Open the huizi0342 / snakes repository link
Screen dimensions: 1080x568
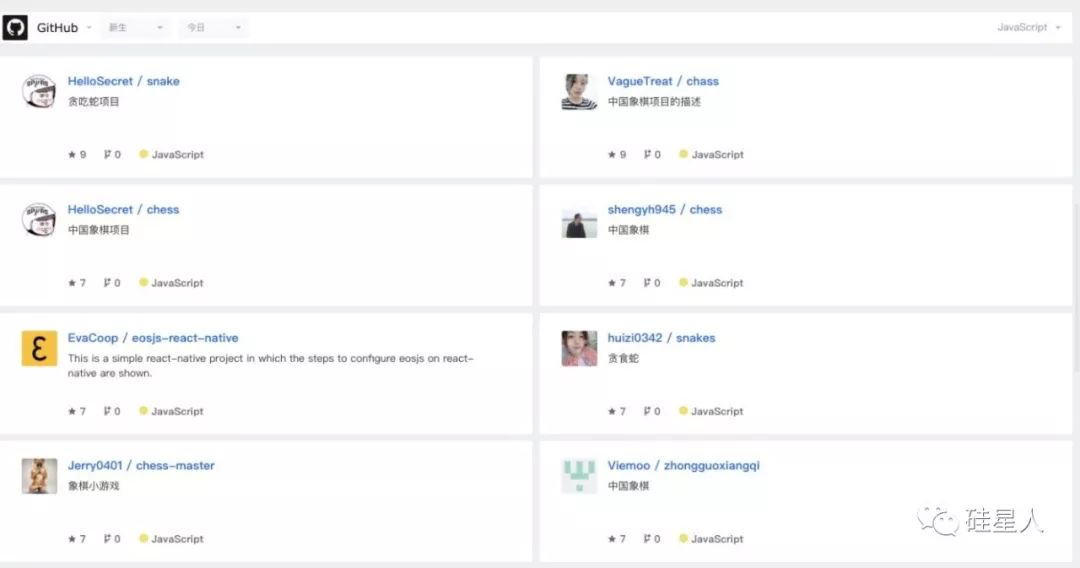661,338
